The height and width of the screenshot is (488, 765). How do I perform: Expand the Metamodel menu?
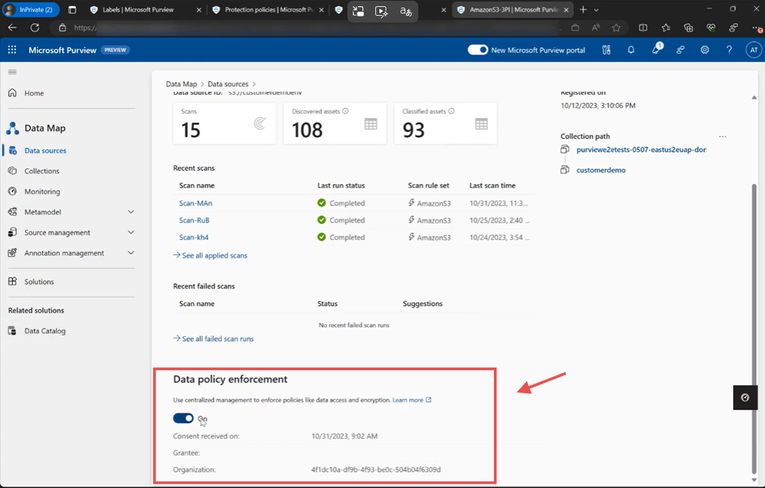131,212
